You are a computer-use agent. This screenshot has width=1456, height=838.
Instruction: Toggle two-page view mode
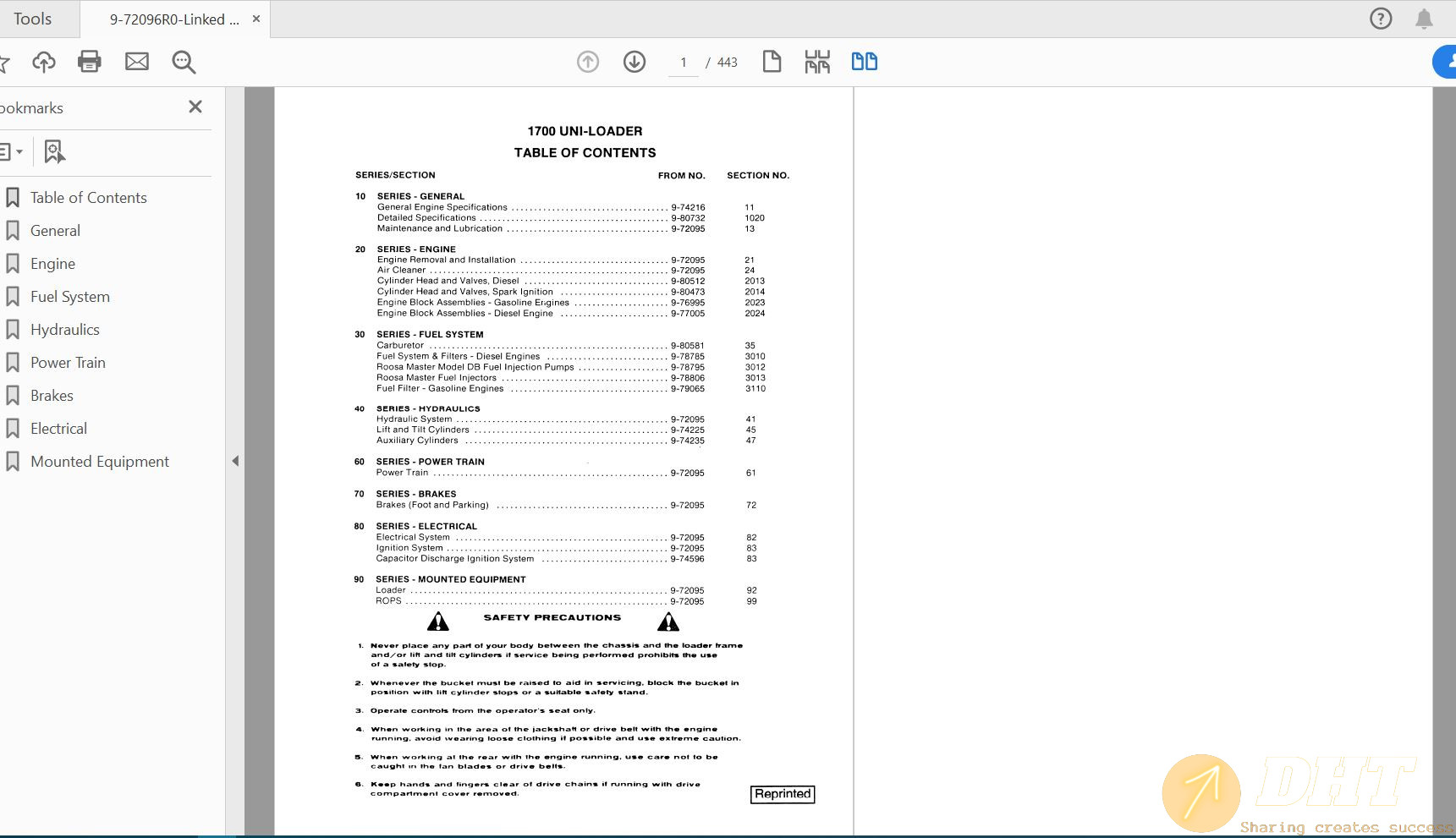point(864,62)
